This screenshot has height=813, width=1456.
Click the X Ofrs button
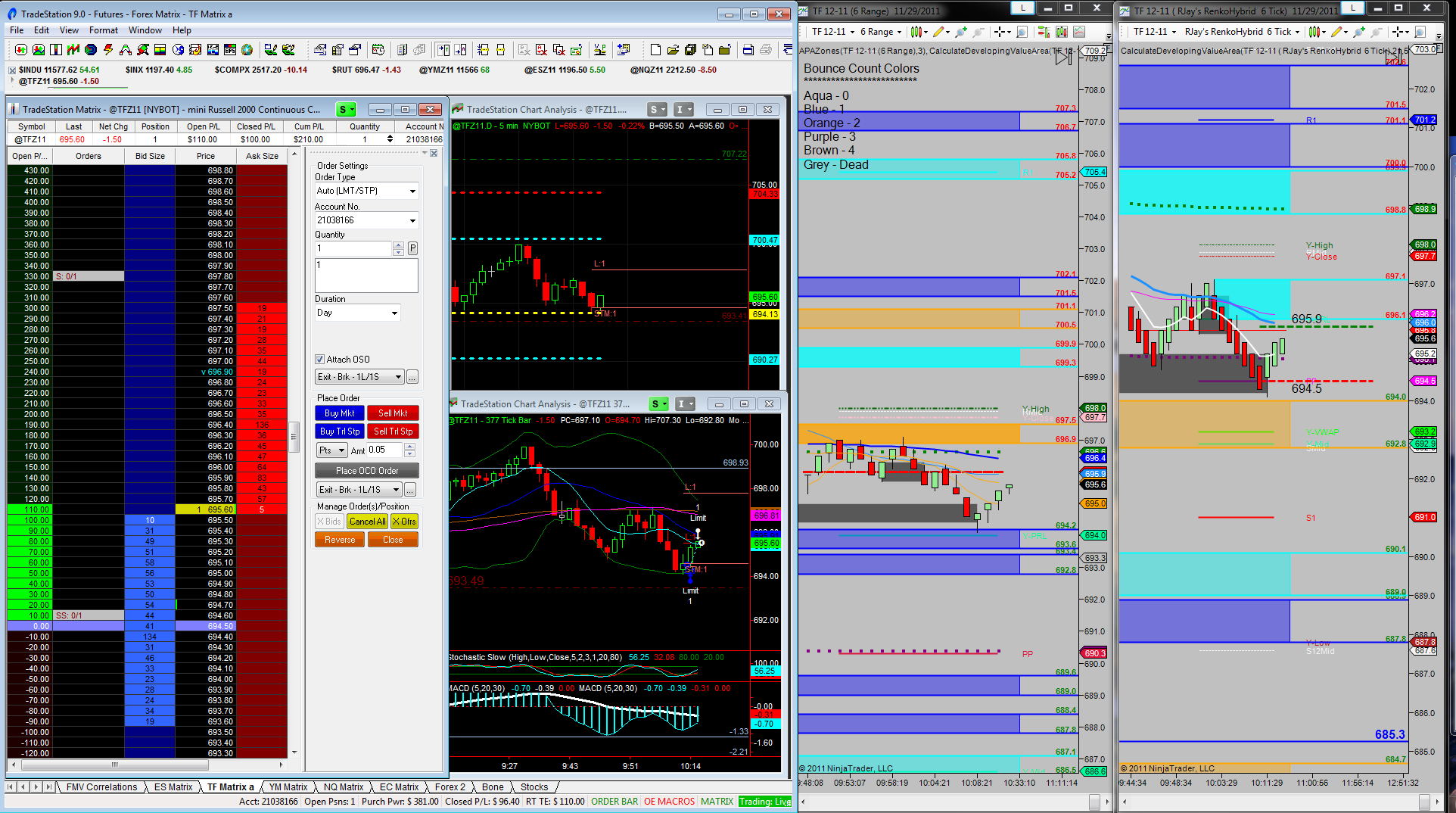click(x=405, y=522)
